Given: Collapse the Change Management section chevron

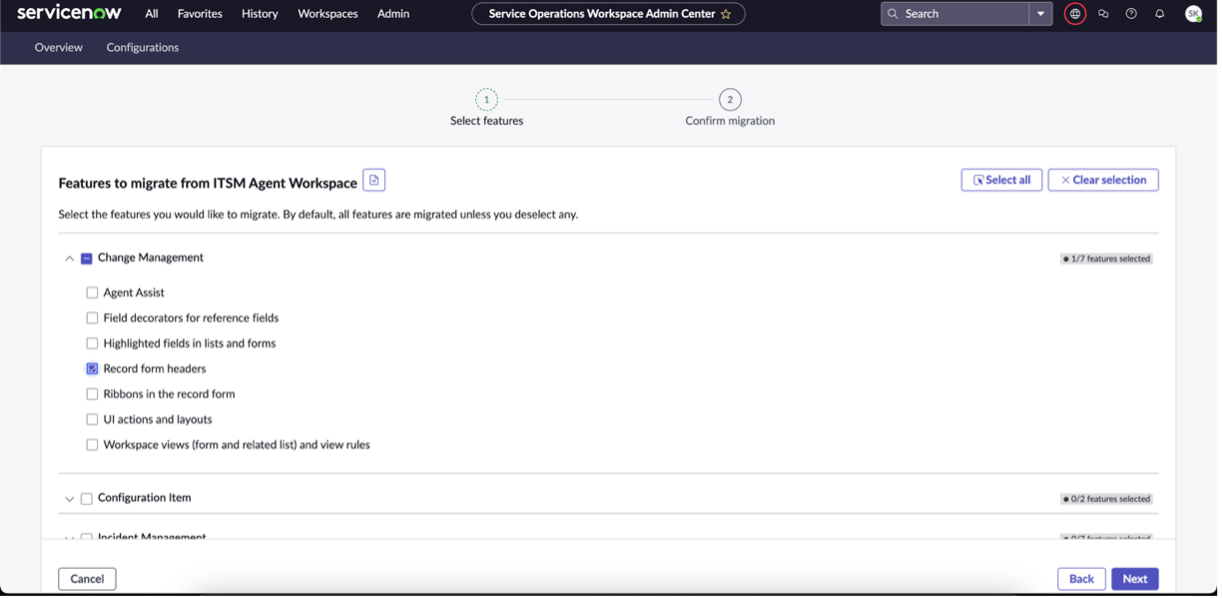Looking at the screenshot, I should point(69,259).
